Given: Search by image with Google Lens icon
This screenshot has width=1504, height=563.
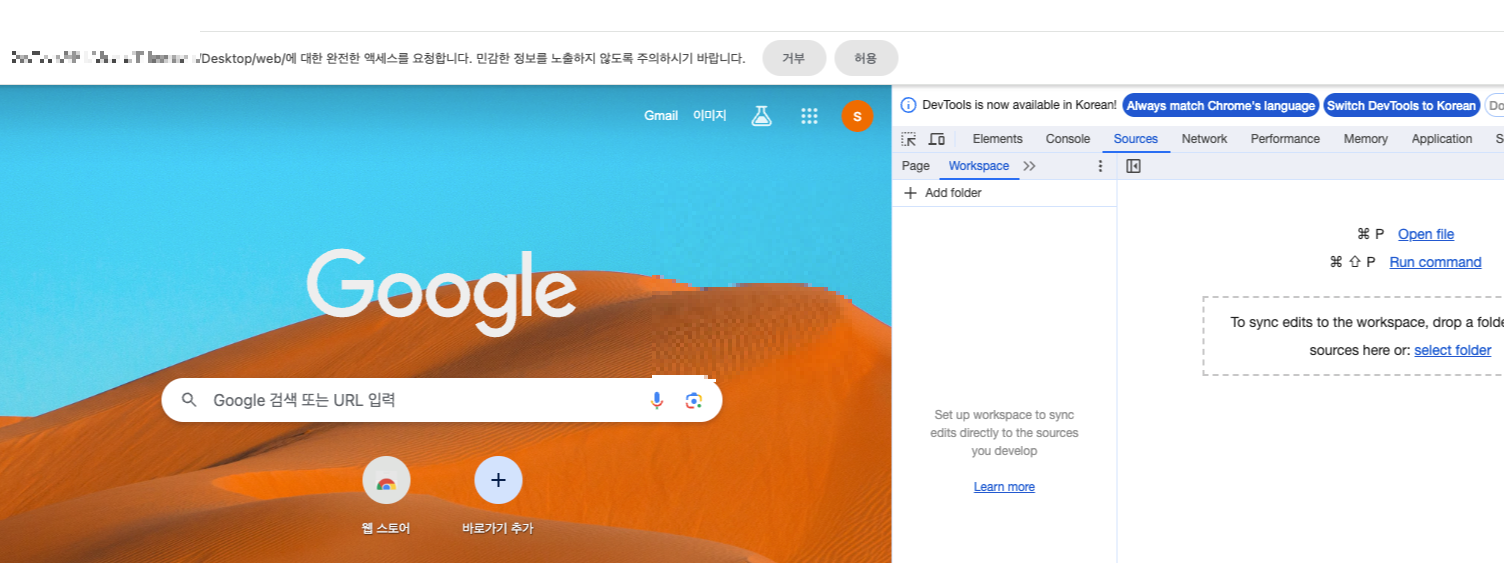Looking at the screenshot, I should 694,400.
